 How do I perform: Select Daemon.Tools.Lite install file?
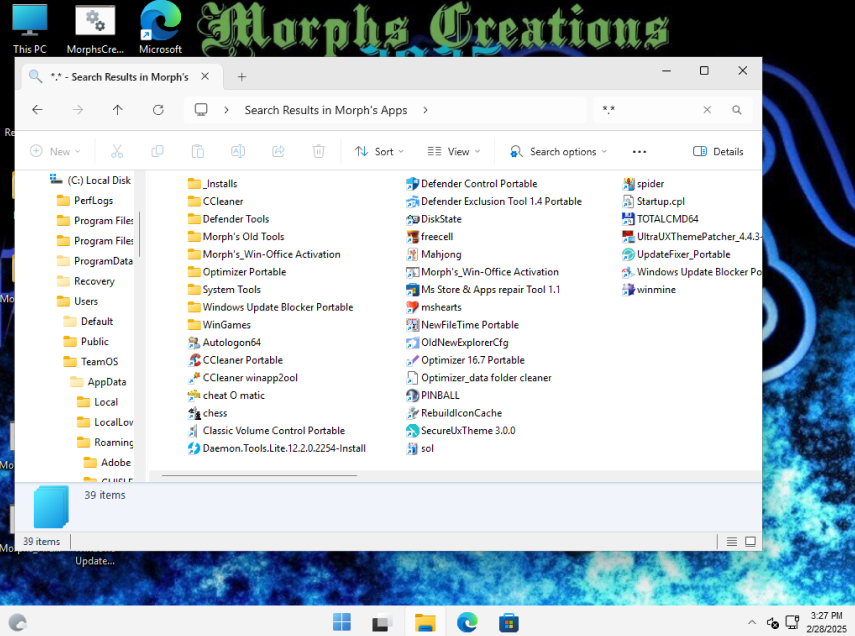tap(277, 448)
